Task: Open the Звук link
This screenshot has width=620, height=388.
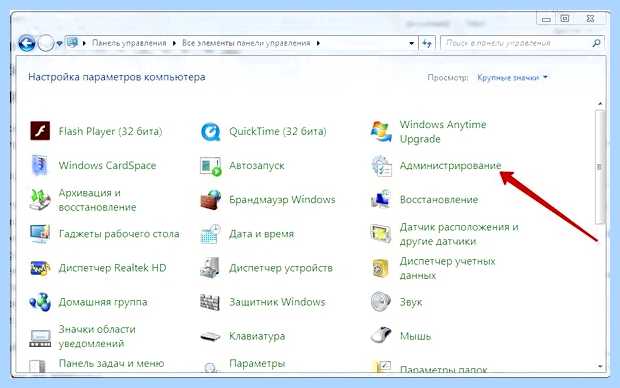Action: pos(411,302)
